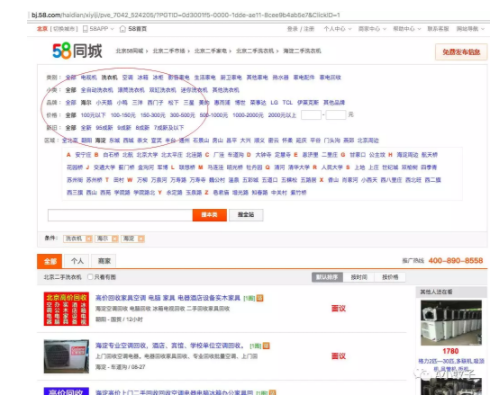Open the 58首页 home icon link
Viewport: 498px width, 406px height.
coord(133,29)
